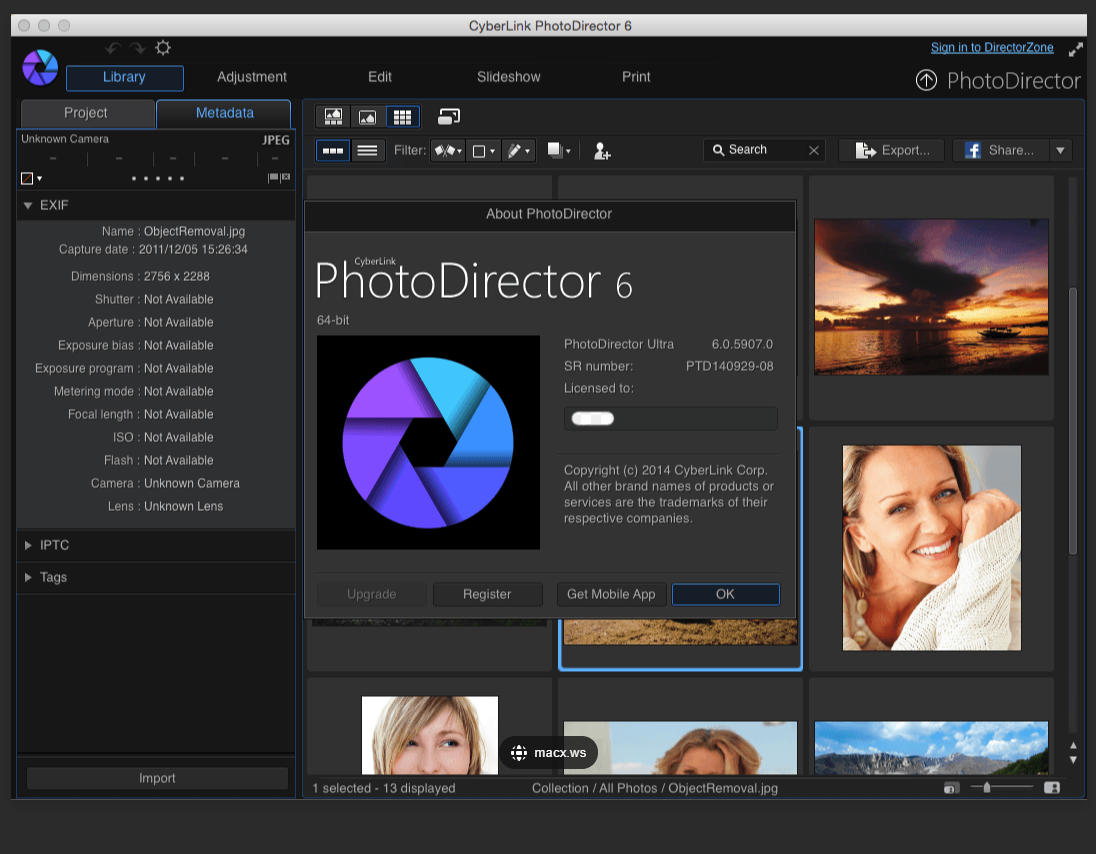
Task: Click the upload arrow circle icon beside PhotoDirector
Action: click(926, 80)
